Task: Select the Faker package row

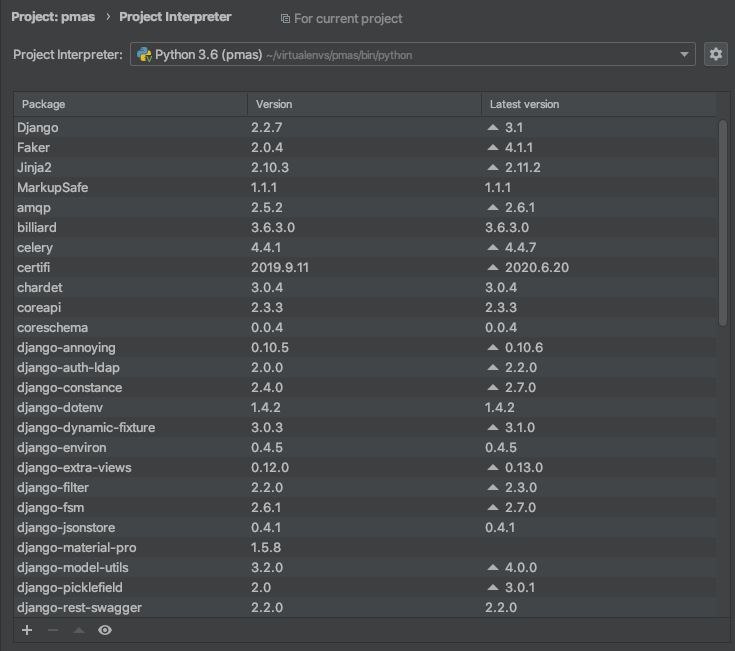Action: pos(365,147)
